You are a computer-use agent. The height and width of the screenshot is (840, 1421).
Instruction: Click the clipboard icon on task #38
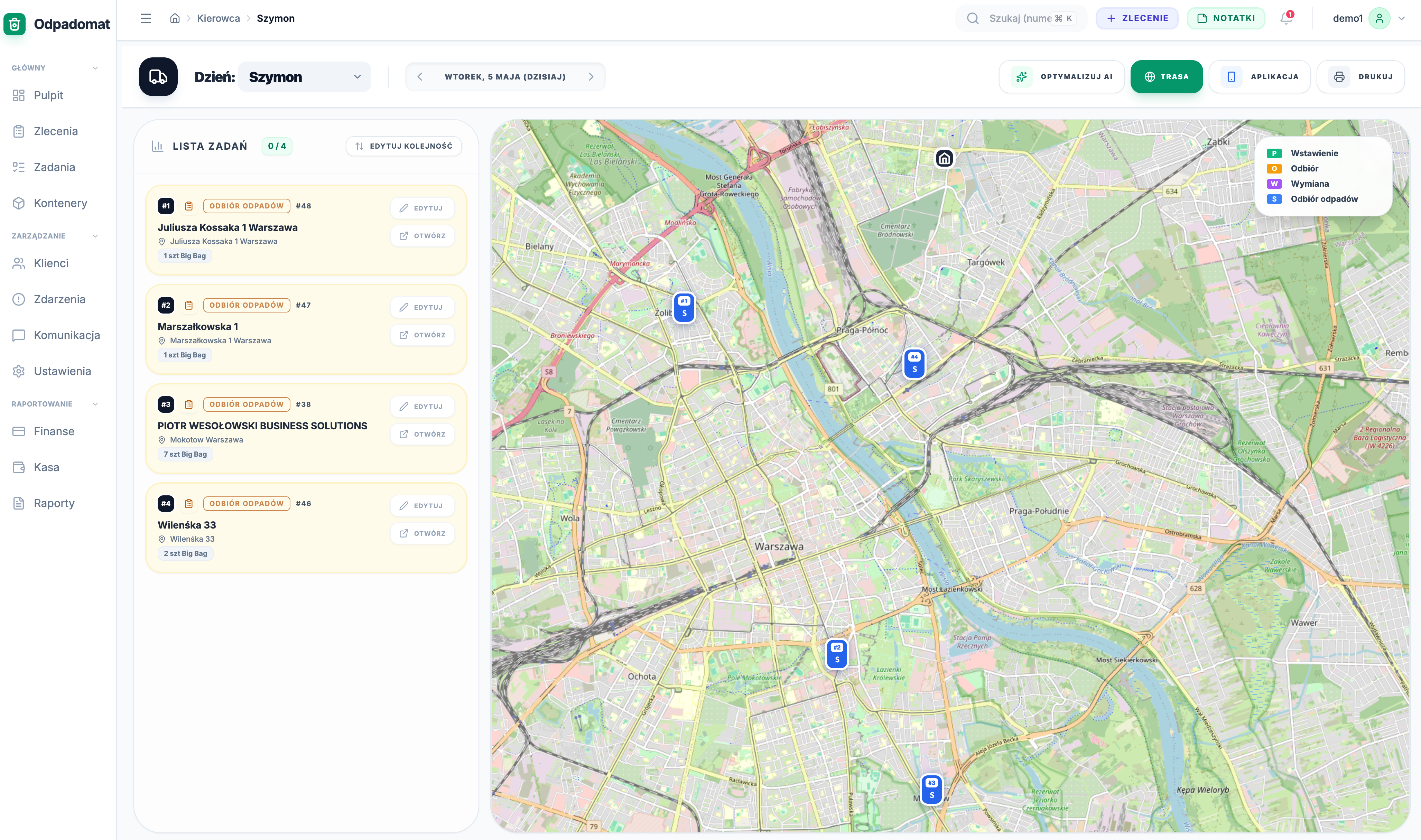tap(189, 404)
